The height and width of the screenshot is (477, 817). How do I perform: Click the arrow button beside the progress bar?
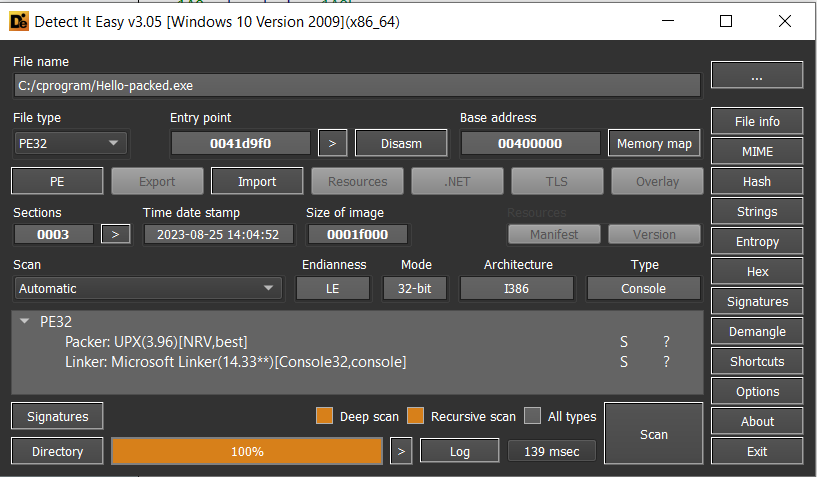(x=401, y=451)
